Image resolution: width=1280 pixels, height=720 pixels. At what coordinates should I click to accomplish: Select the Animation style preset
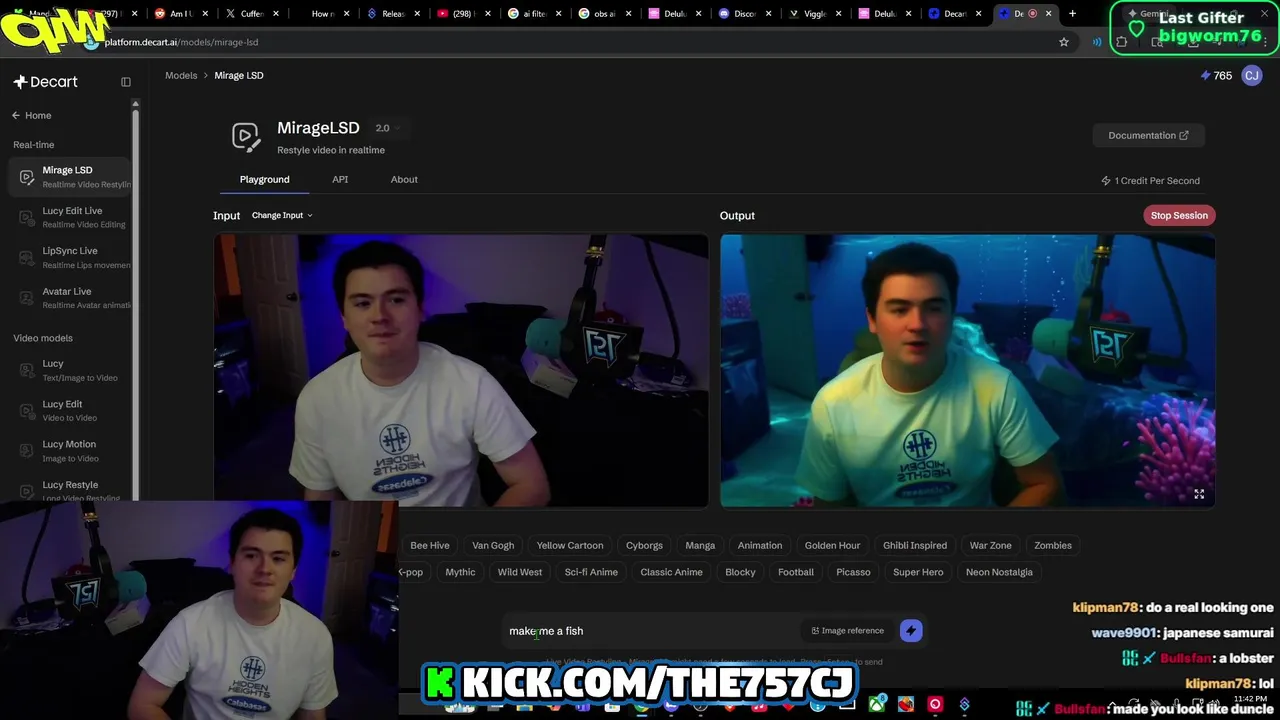pyautogui.click(x=760, y=545)
